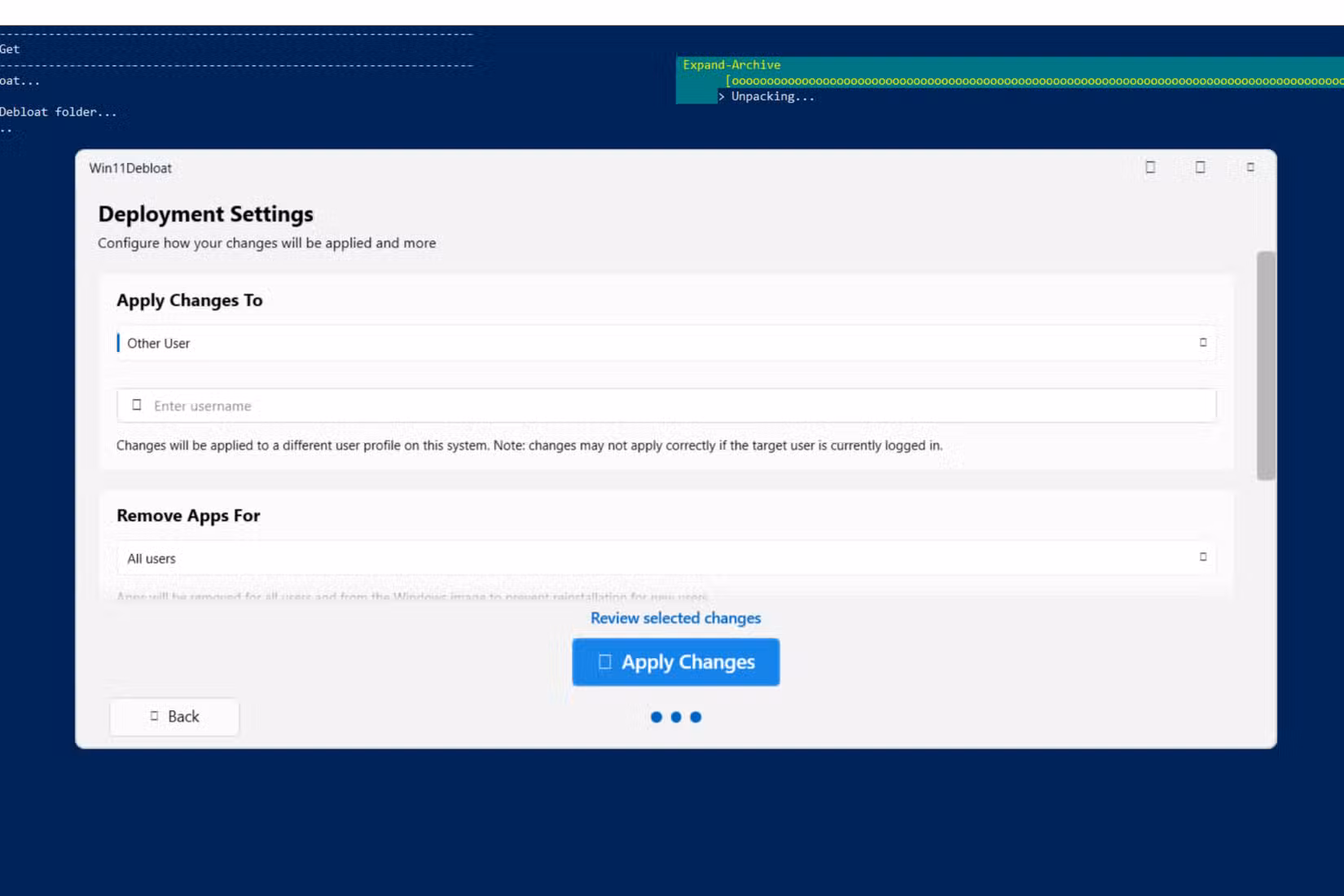The height and width of the screenshot is (896, 1344).
Task: Click the Apply Changes To section title
Action: [189, 301]
